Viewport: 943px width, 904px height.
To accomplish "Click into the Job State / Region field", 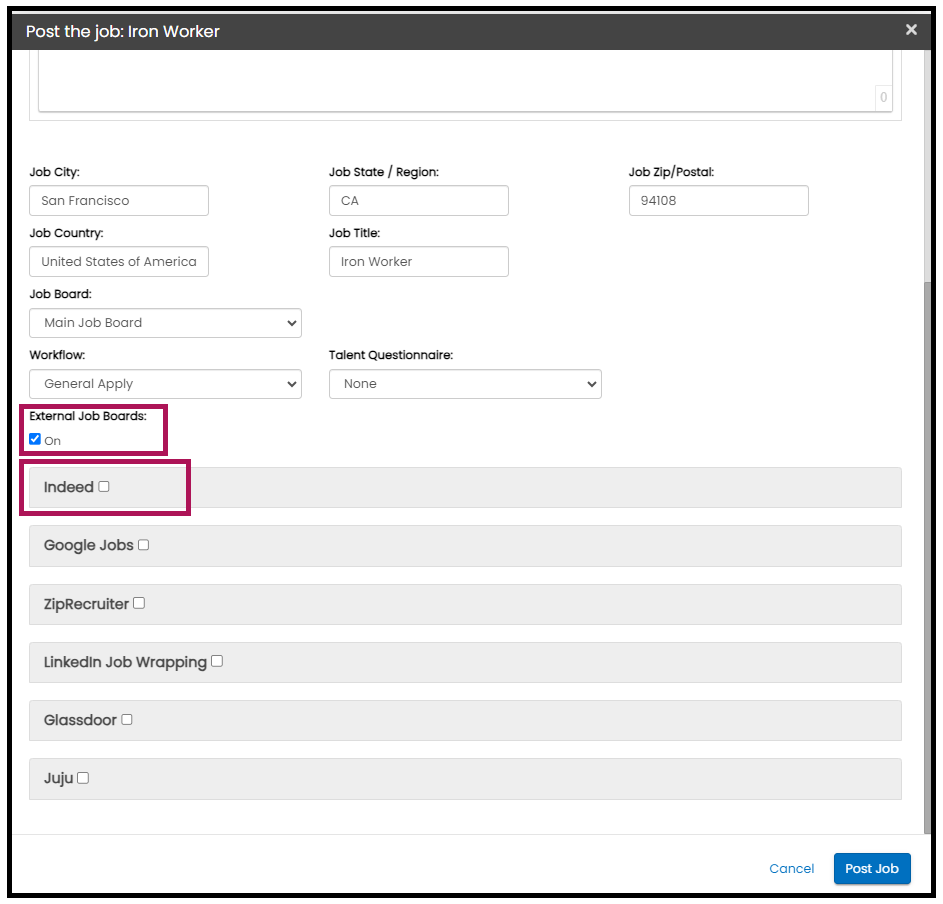I will (419, 200).
